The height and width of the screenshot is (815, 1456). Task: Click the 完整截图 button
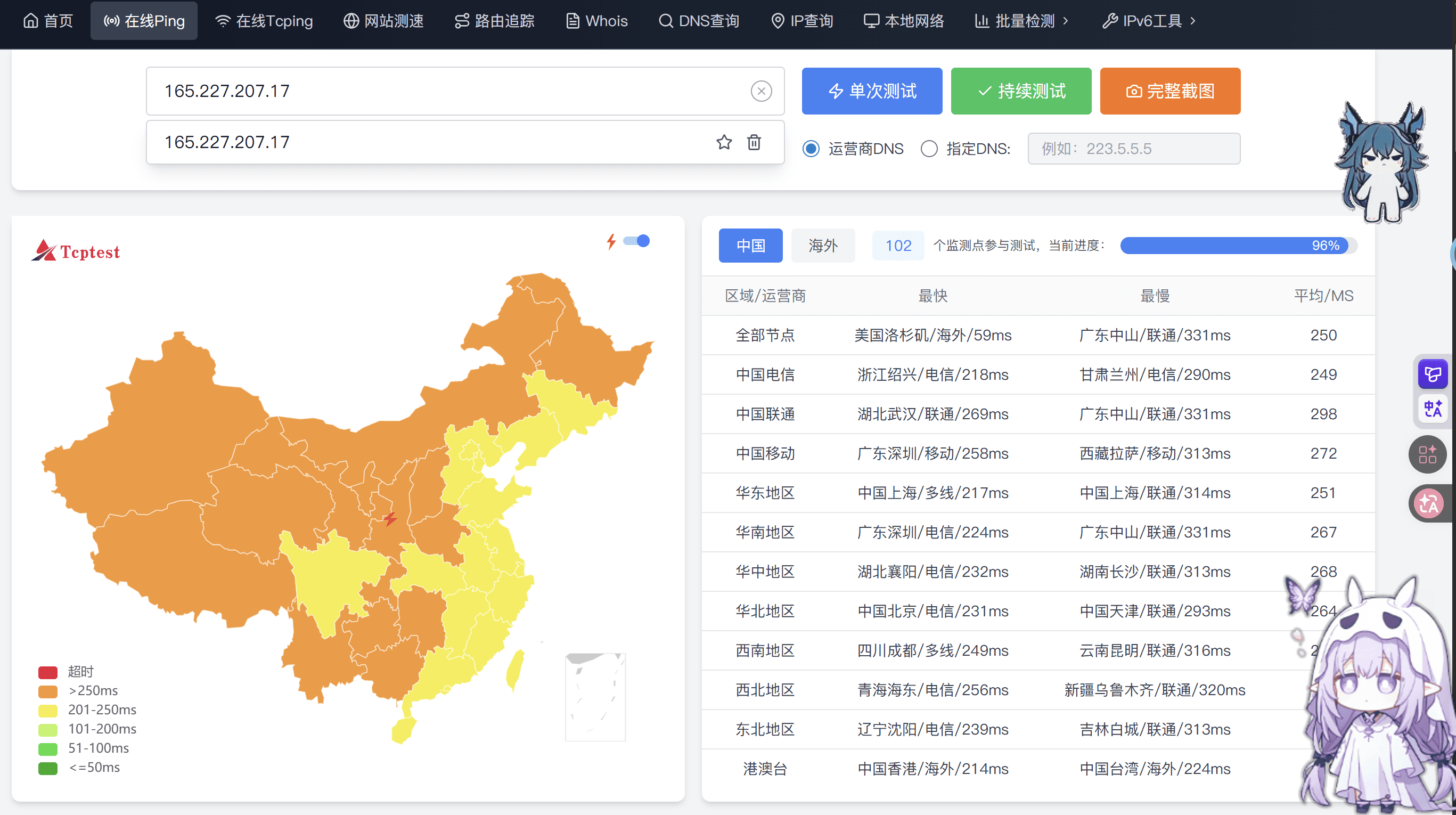1169,91
